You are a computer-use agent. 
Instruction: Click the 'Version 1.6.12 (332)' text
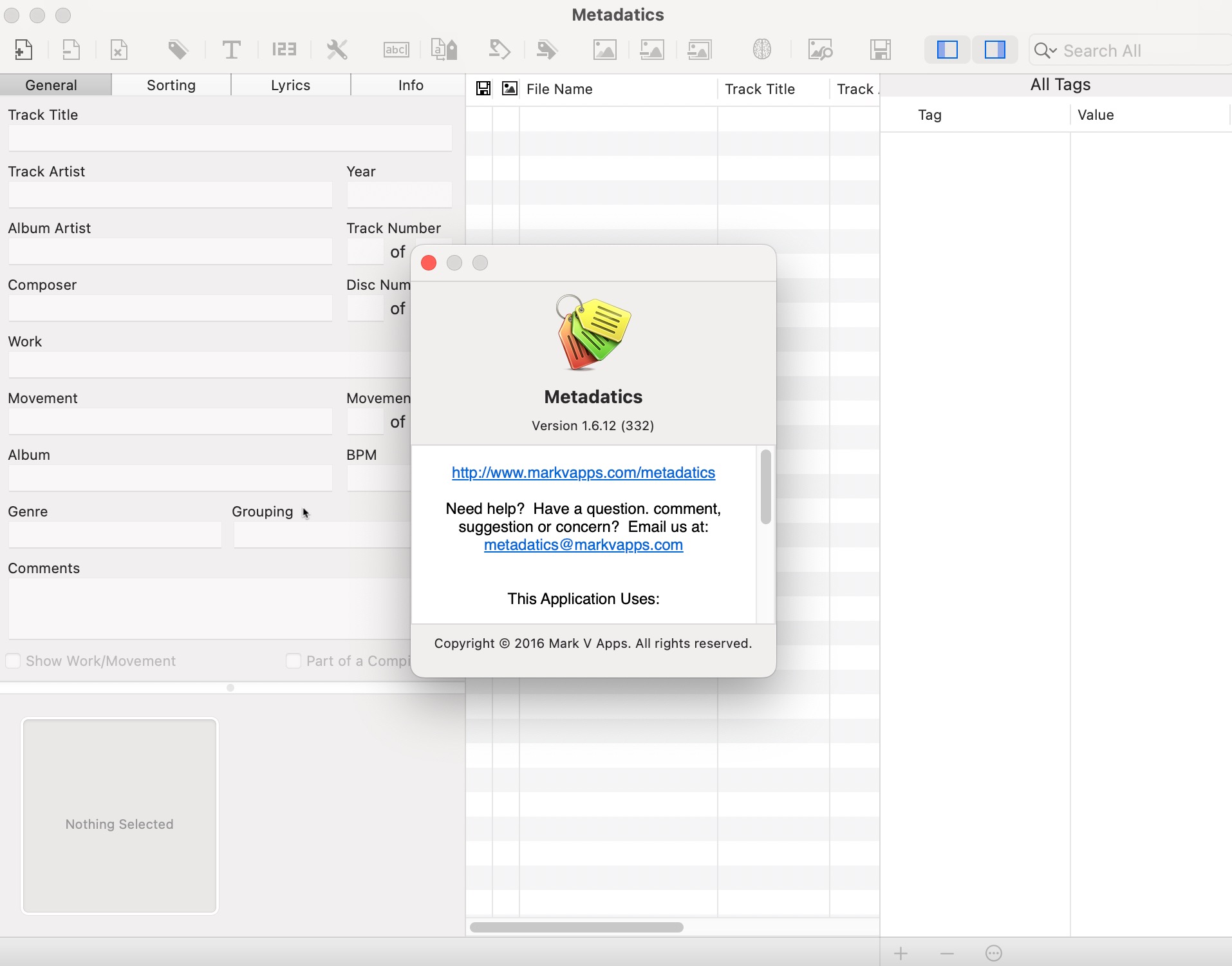[593, 426]
